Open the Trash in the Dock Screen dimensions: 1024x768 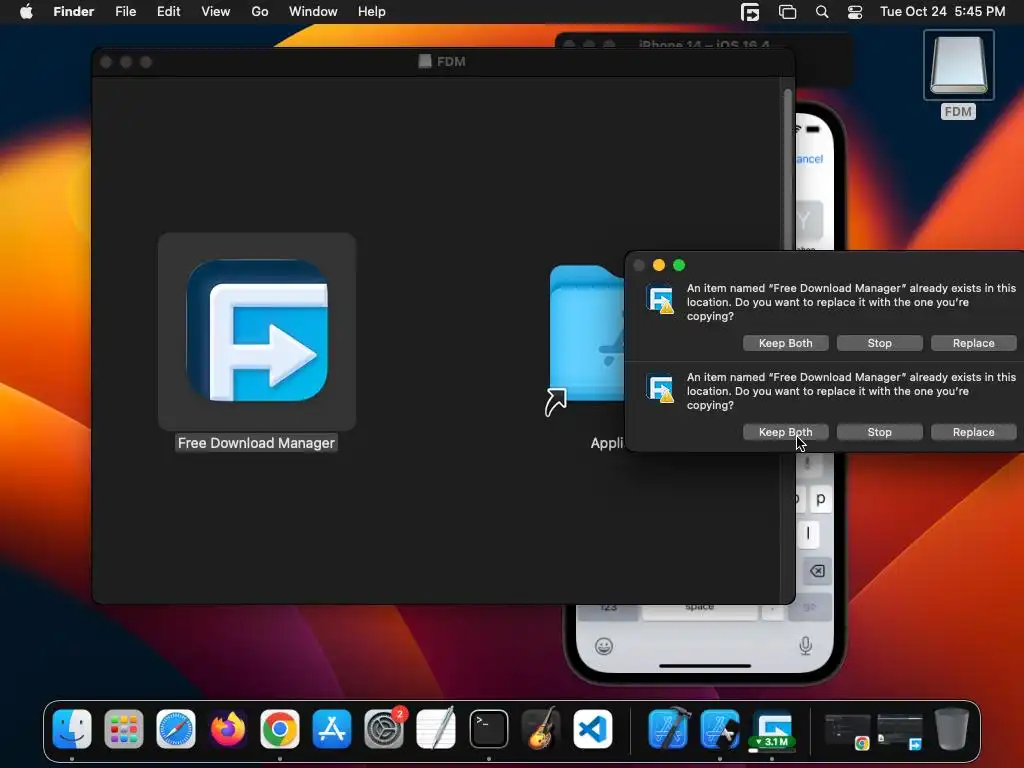(x=952, y=729)
